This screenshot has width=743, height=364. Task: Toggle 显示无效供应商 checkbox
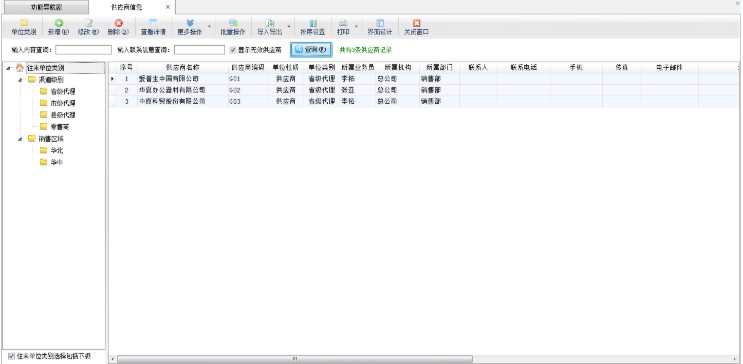click(233, 50)
